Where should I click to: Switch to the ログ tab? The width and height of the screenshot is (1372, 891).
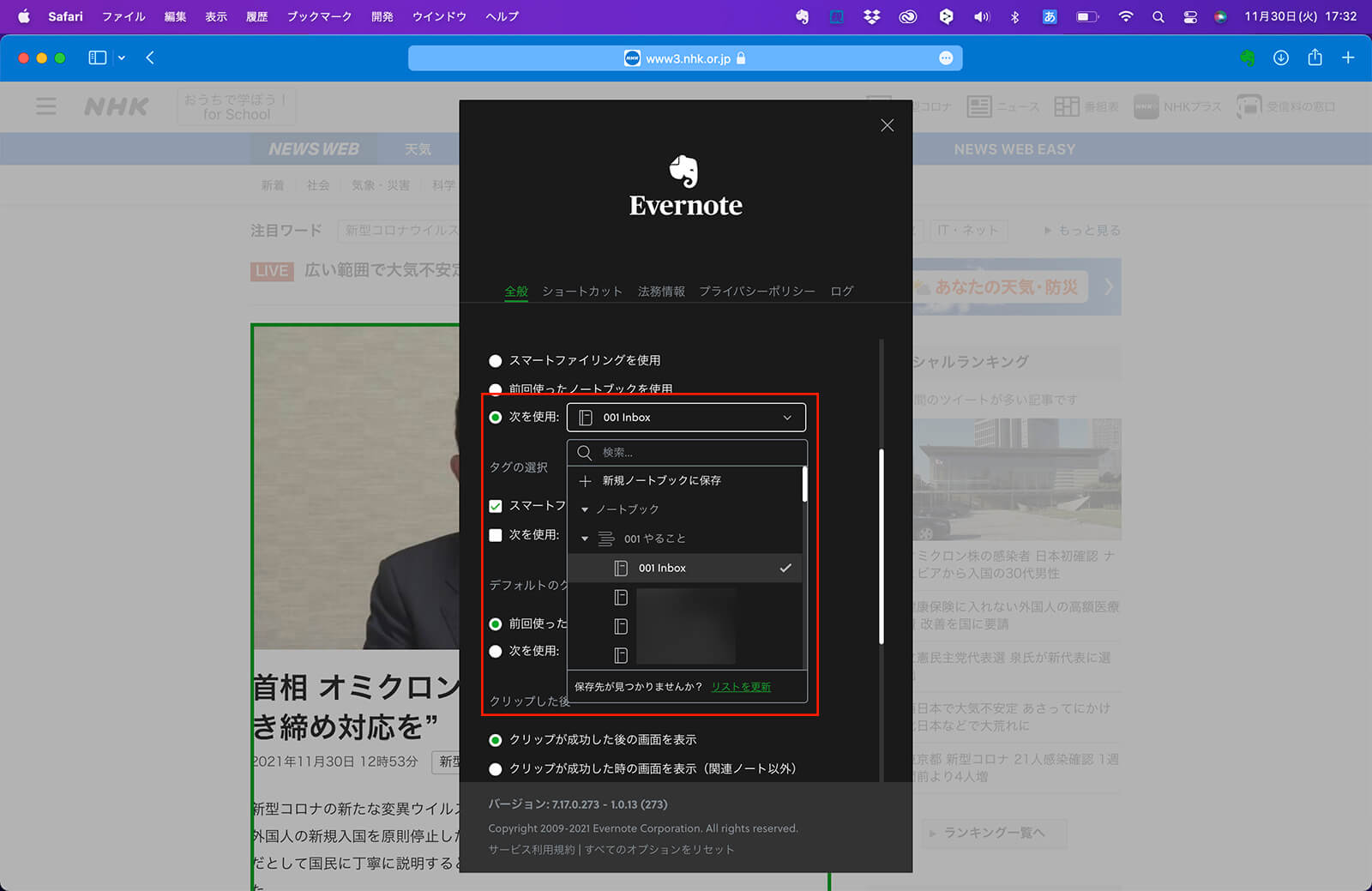[x=842, y=292]
